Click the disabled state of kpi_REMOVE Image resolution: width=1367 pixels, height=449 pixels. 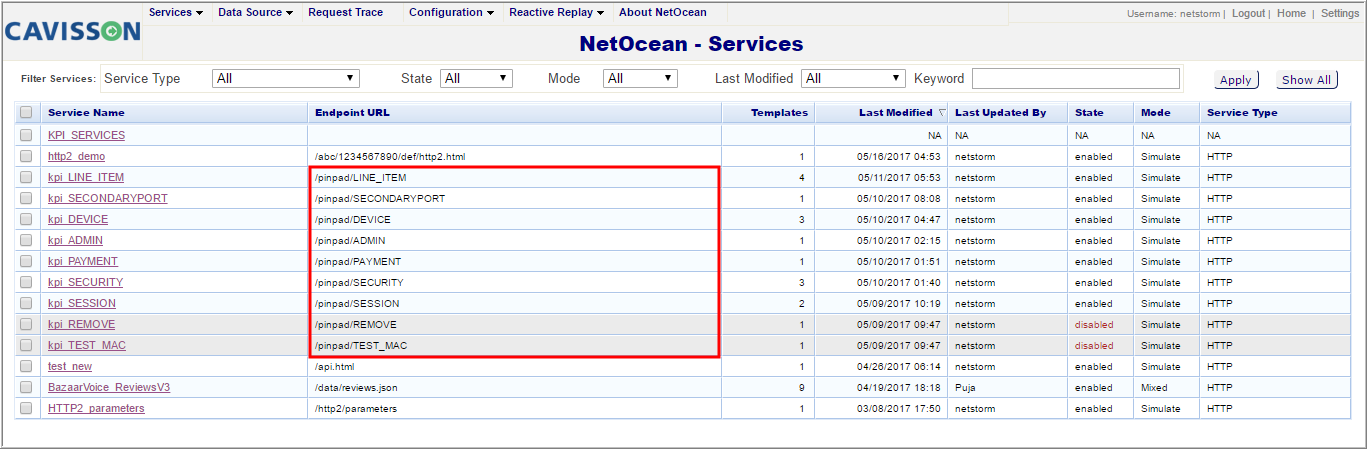1094,325
